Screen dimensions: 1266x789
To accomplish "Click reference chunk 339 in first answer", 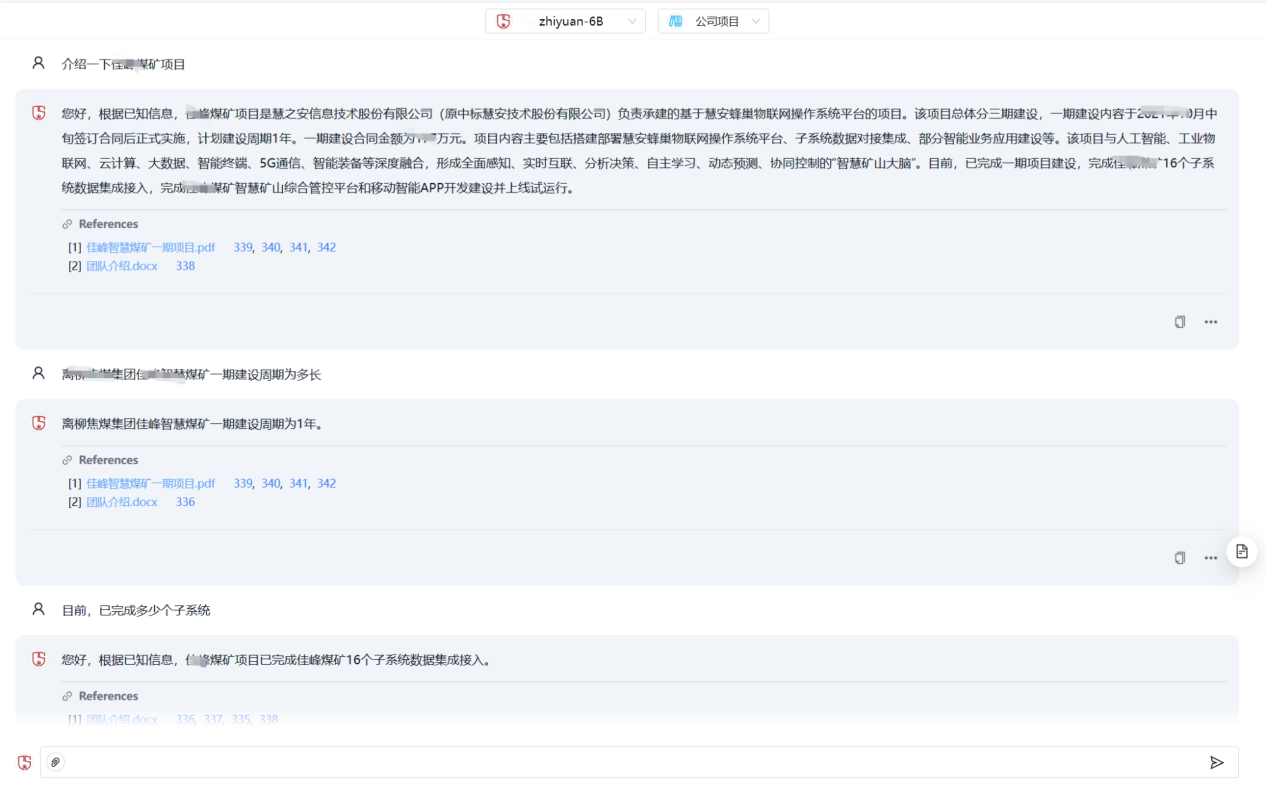I will tap(243, 247).
